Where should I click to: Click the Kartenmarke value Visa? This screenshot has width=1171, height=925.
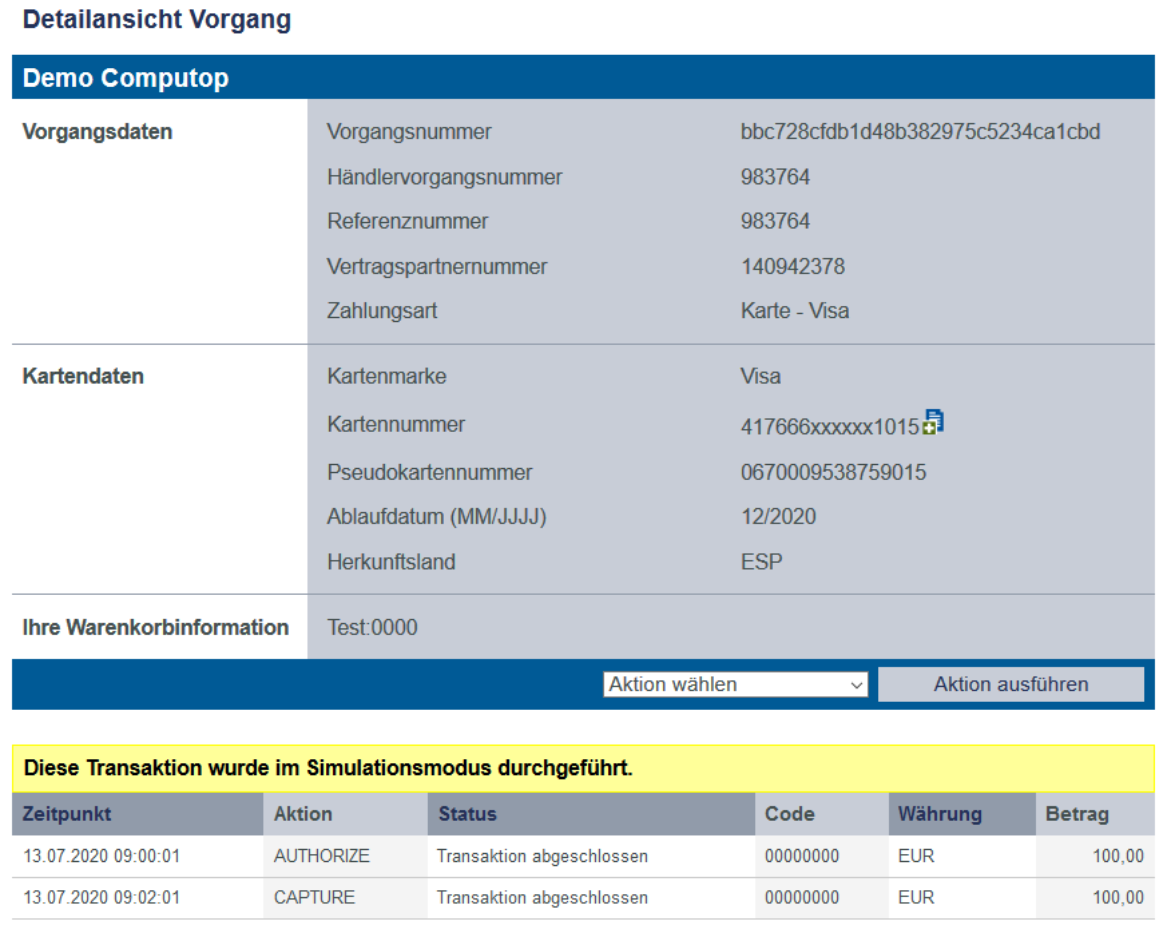(x=760, y=376)
